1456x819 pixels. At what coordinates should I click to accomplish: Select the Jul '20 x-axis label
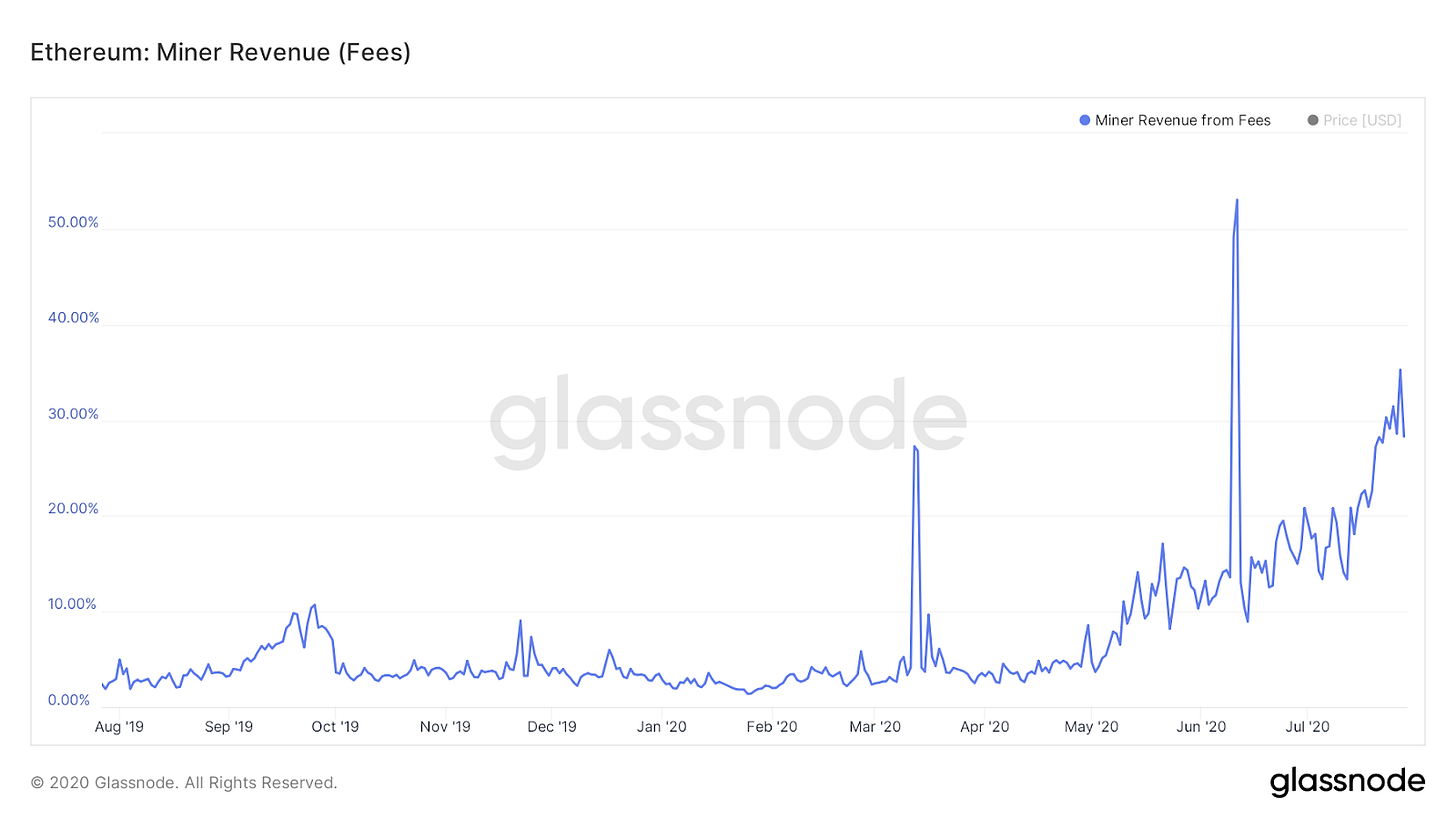pyautogui.click(x=1307, y=727)
